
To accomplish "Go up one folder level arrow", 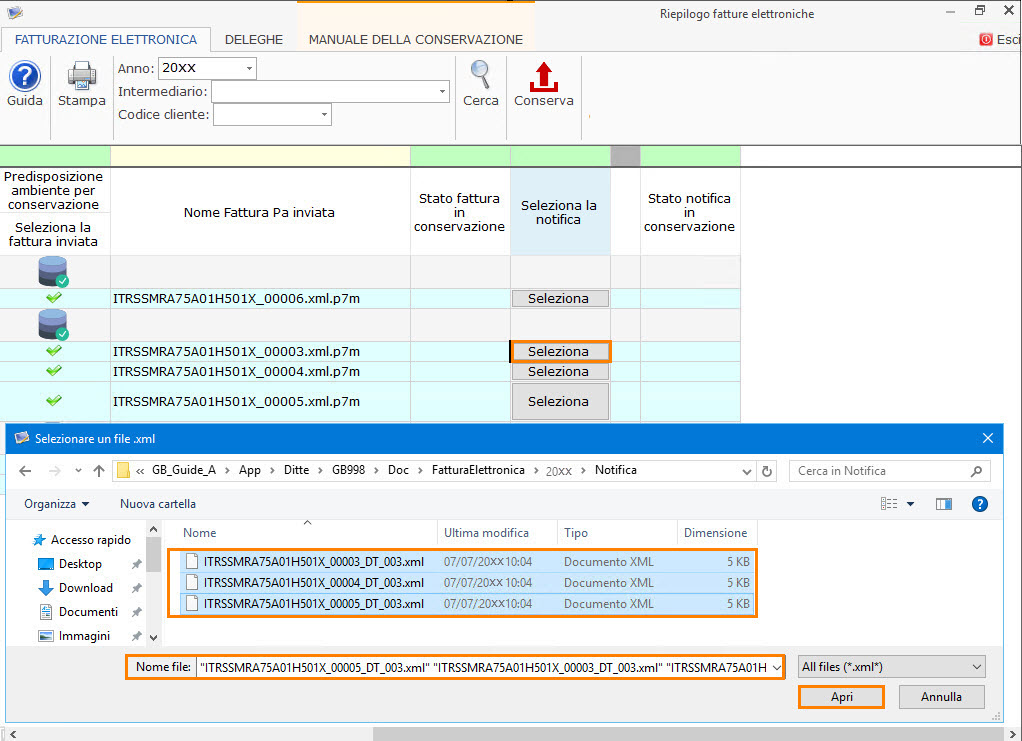I will (x=99, y=471).
